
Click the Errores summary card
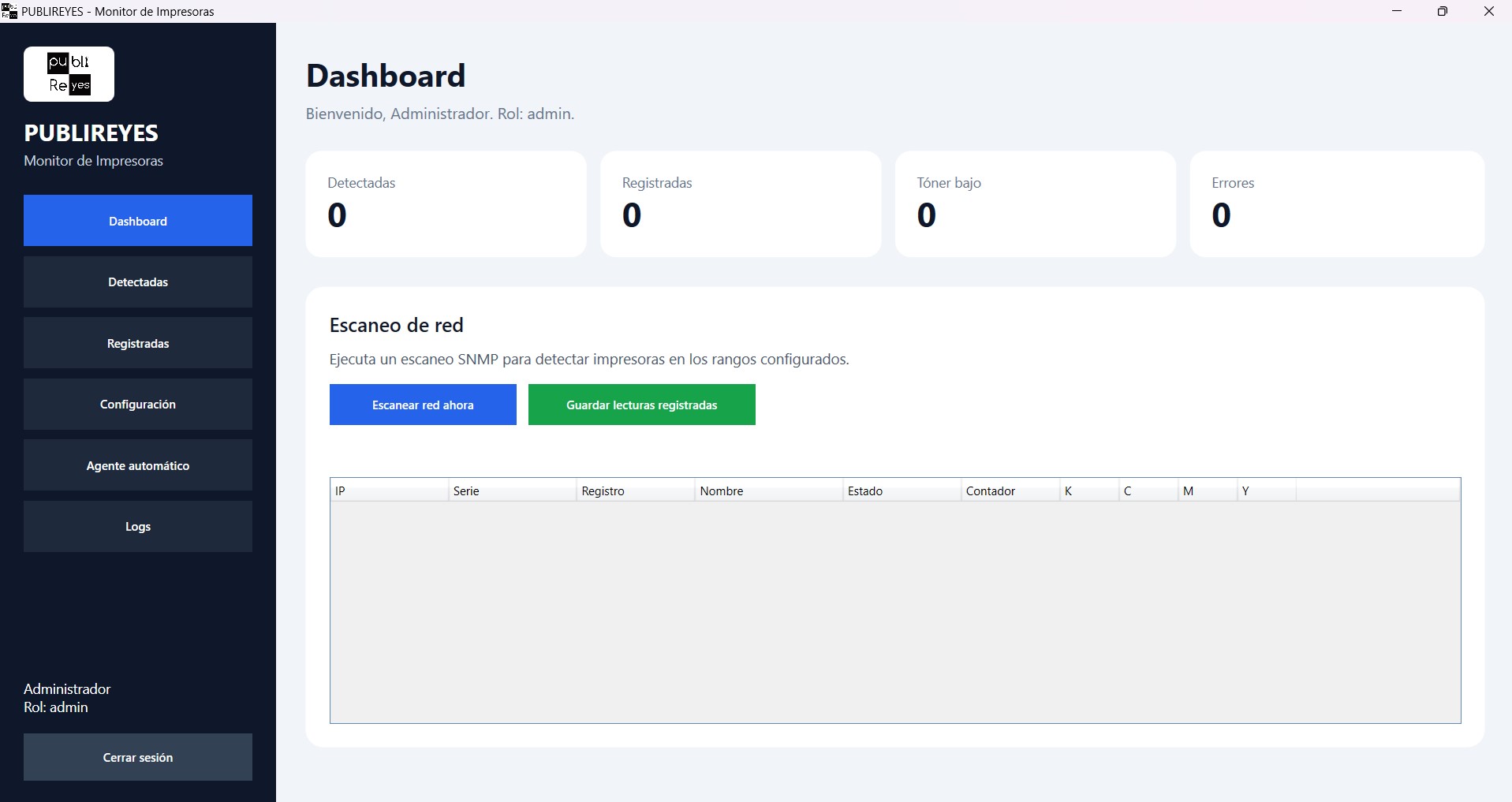point(1338,204)
